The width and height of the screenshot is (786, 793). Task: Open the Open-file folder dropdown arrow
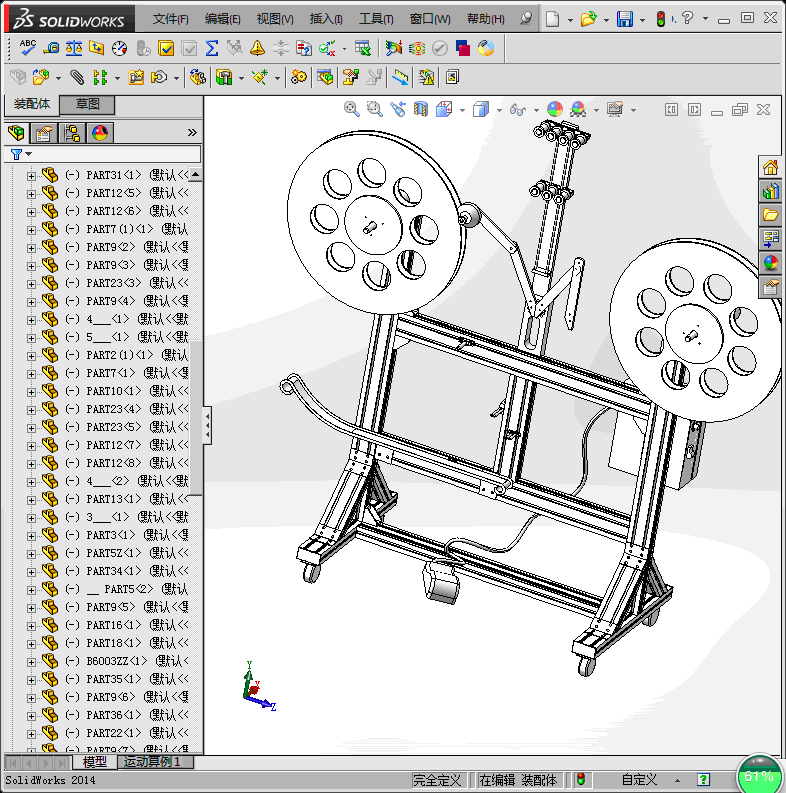pos(606,20)
